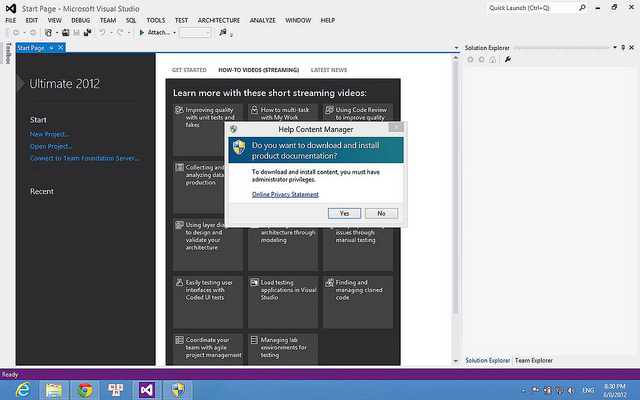Click the Quick Launch search magnifier icon
The image size is (640, 400).
pos(582,7)
